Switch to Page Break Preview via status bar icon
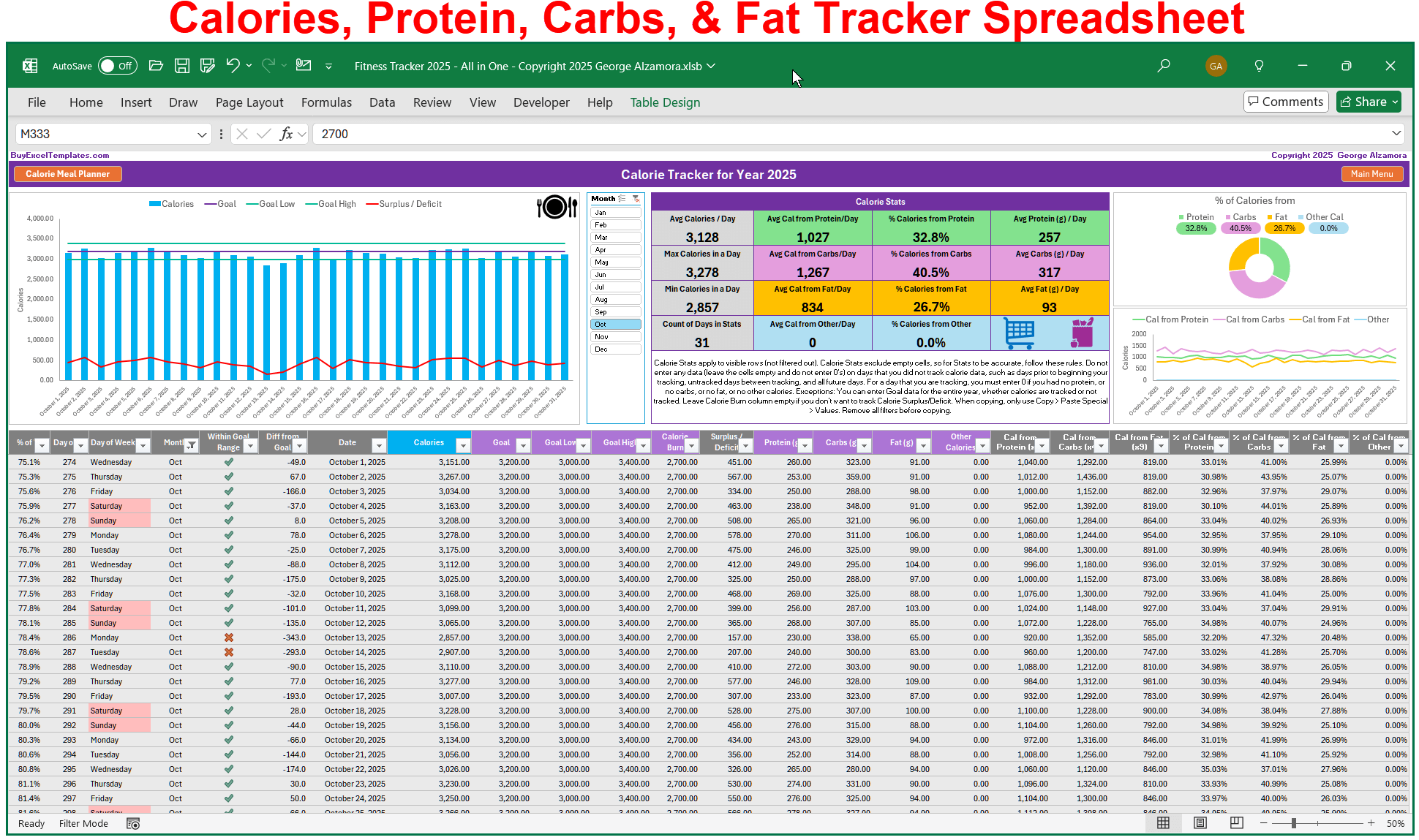This screenshot has height=840, width=1419. click(x=1236, y=823)
